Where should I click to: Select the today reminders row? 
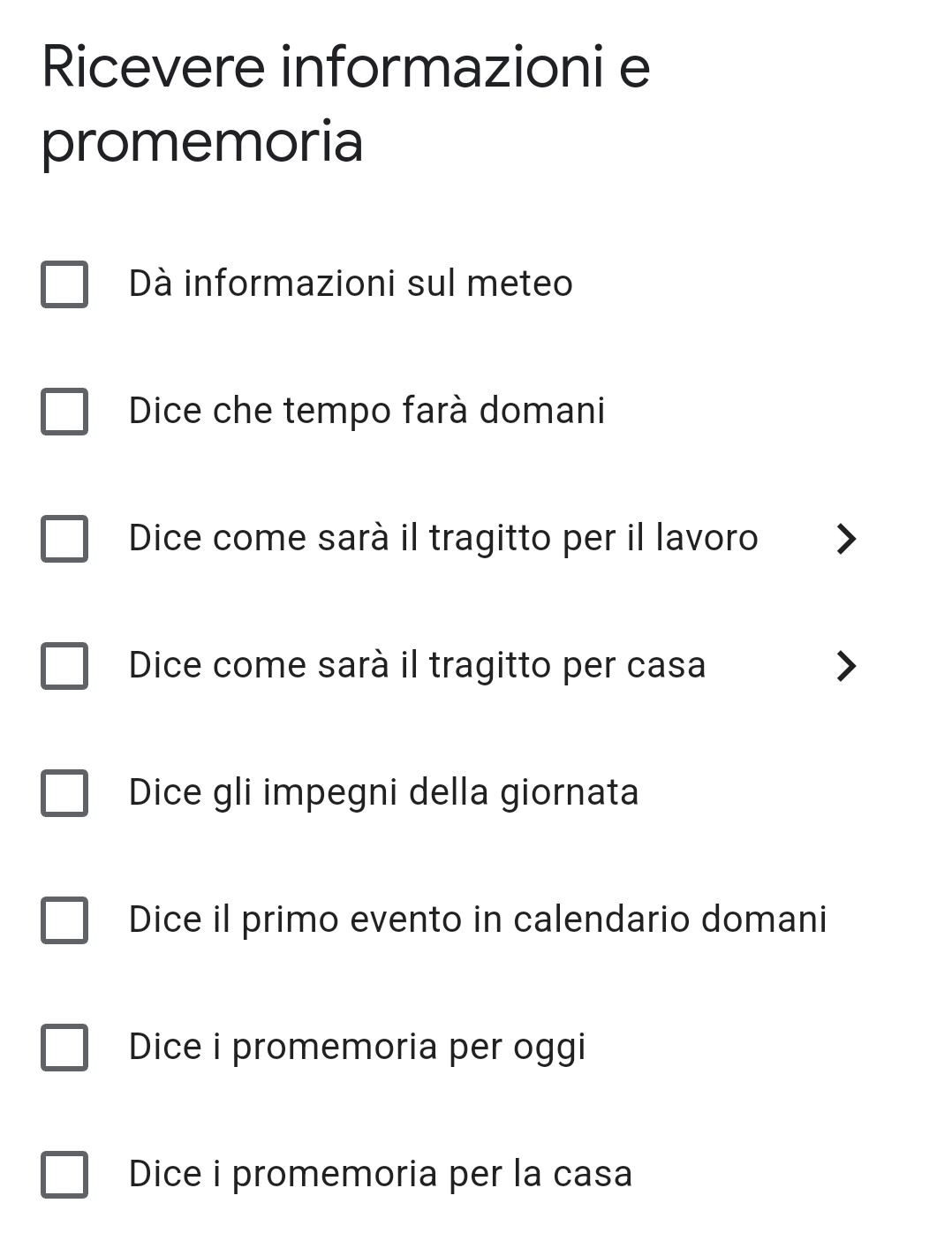[357, 1048]
